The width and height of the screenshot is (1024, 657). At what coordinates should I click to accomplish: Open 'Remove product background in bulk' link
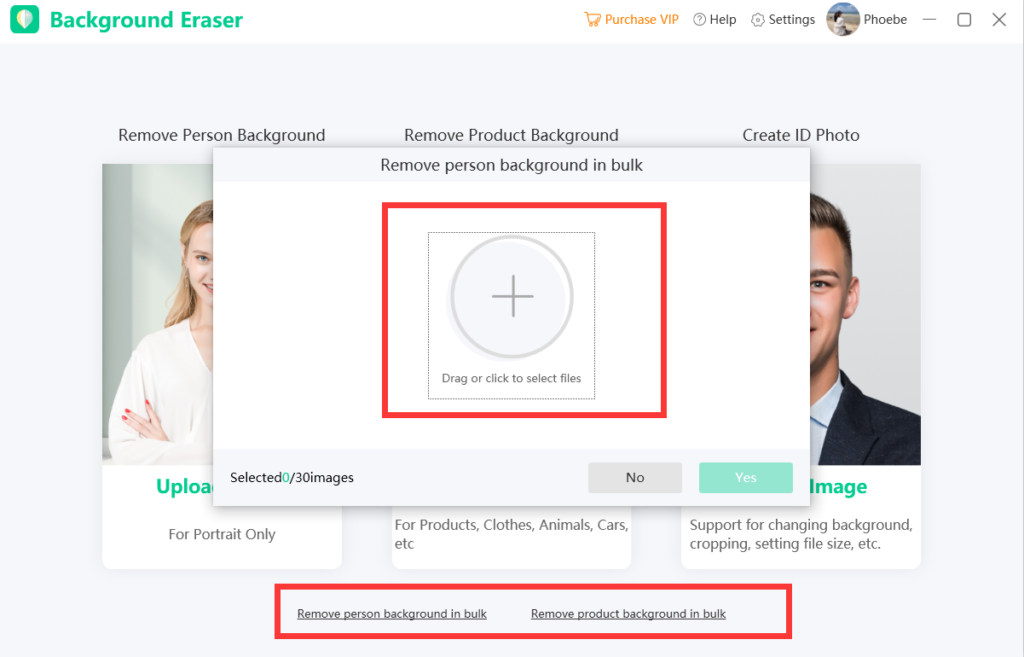coord(628,614)
